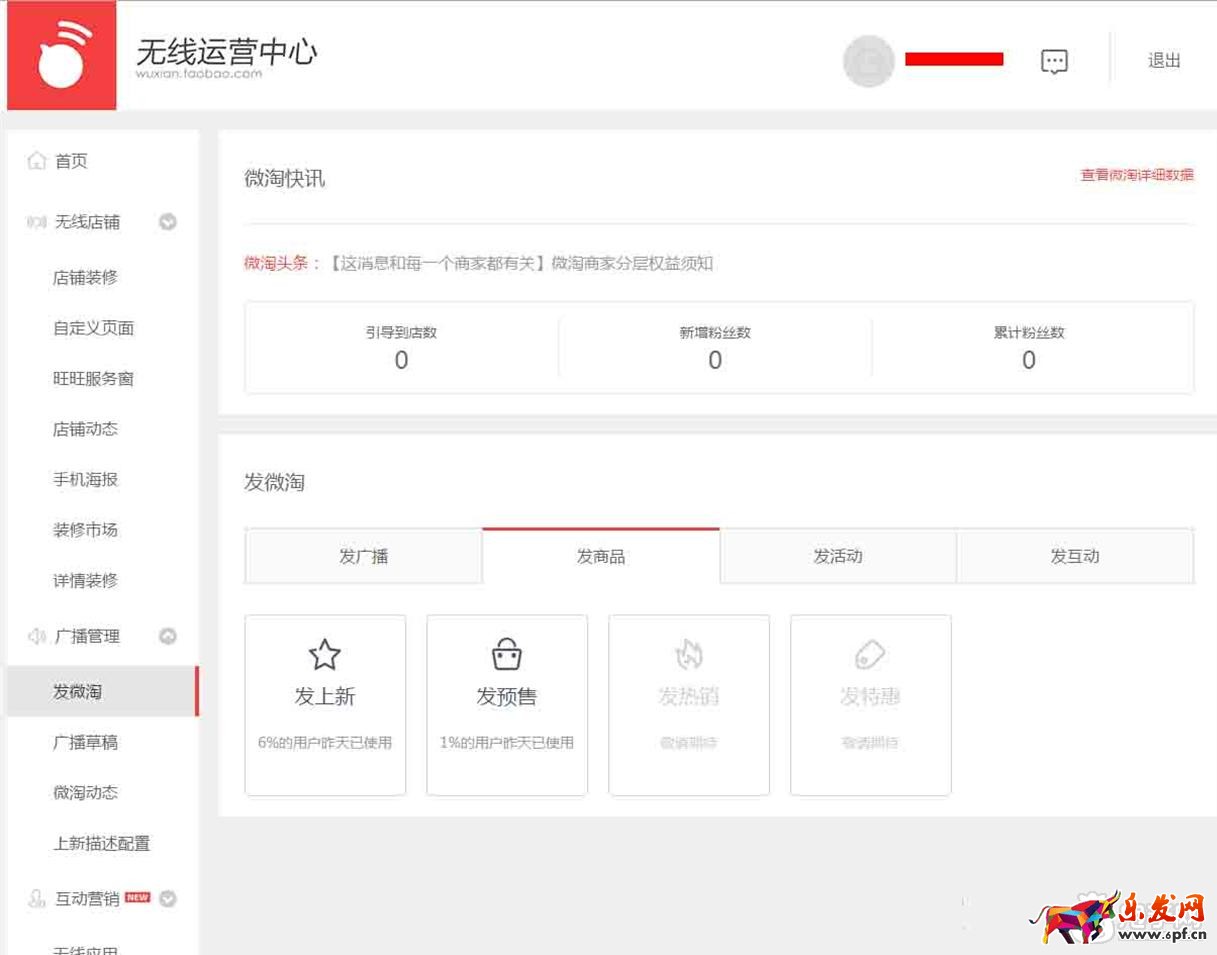Open 上新描述配置 in the sidebar
The image size is (1217, 955).
pos(101,843)
